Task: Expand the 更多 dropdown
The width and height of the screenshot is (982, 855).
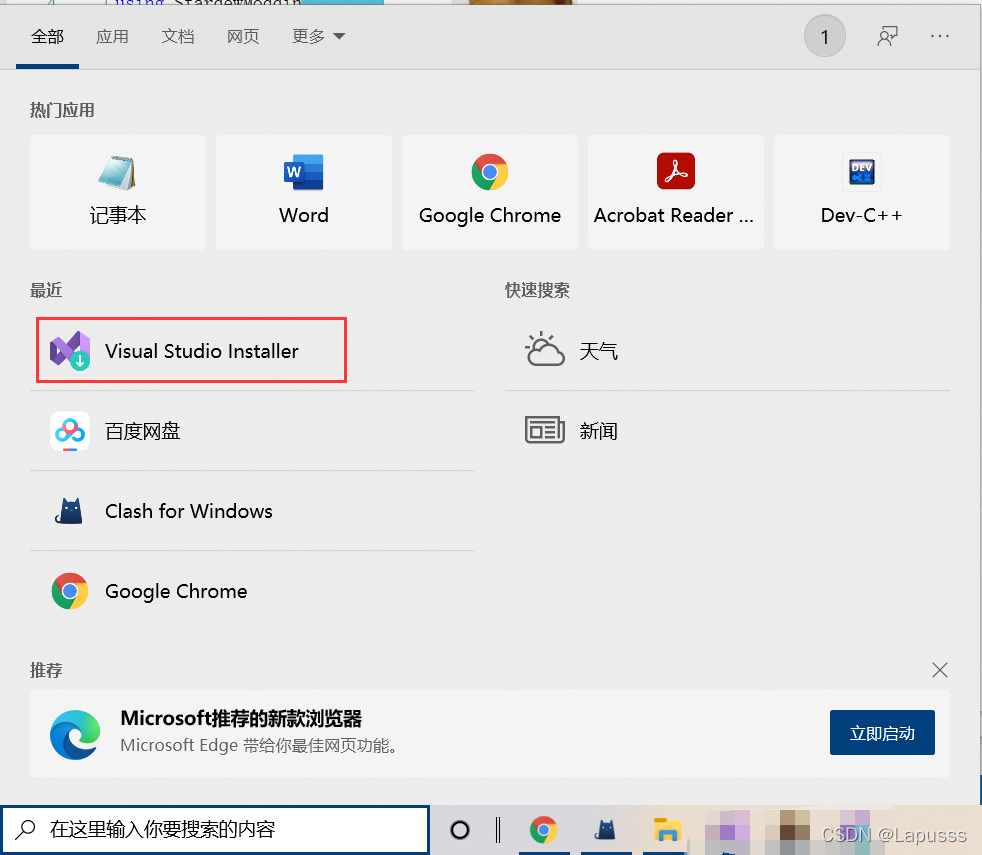Action: pos(318,36)
